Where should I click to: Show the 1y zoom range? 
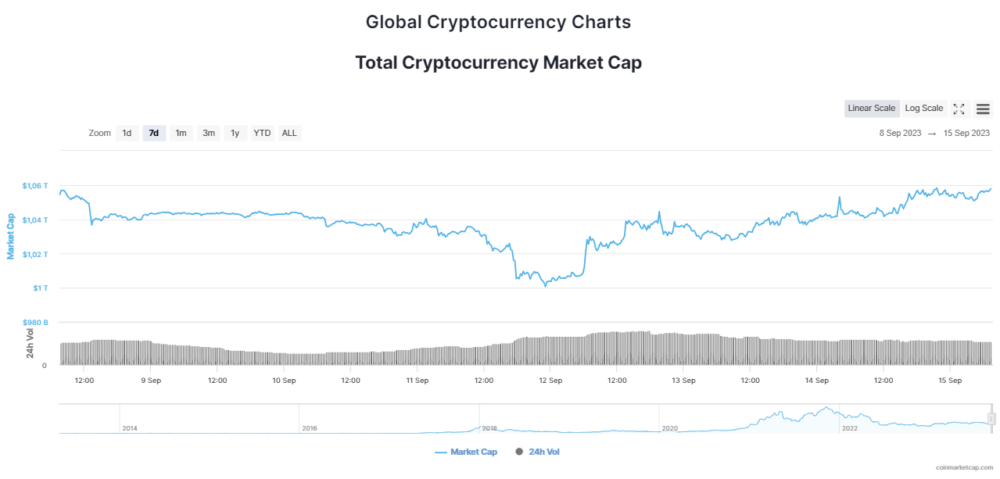(x=235, y=133)
